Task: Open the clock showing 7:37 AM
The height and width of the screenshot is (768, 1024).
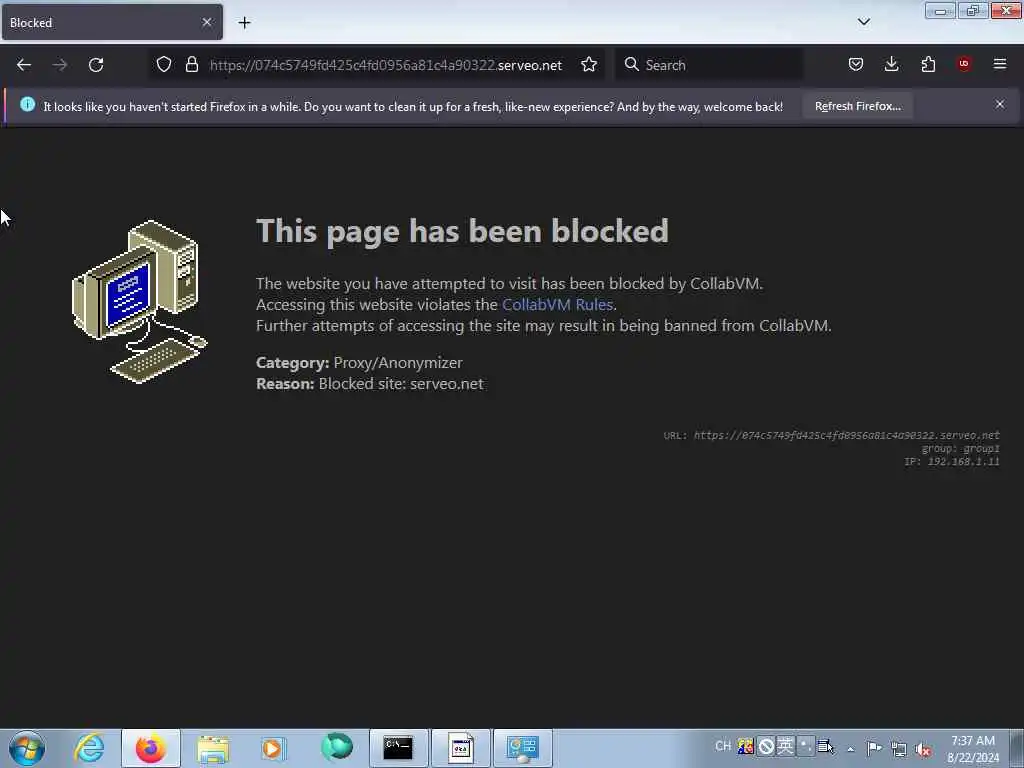Action: (973, 748)
